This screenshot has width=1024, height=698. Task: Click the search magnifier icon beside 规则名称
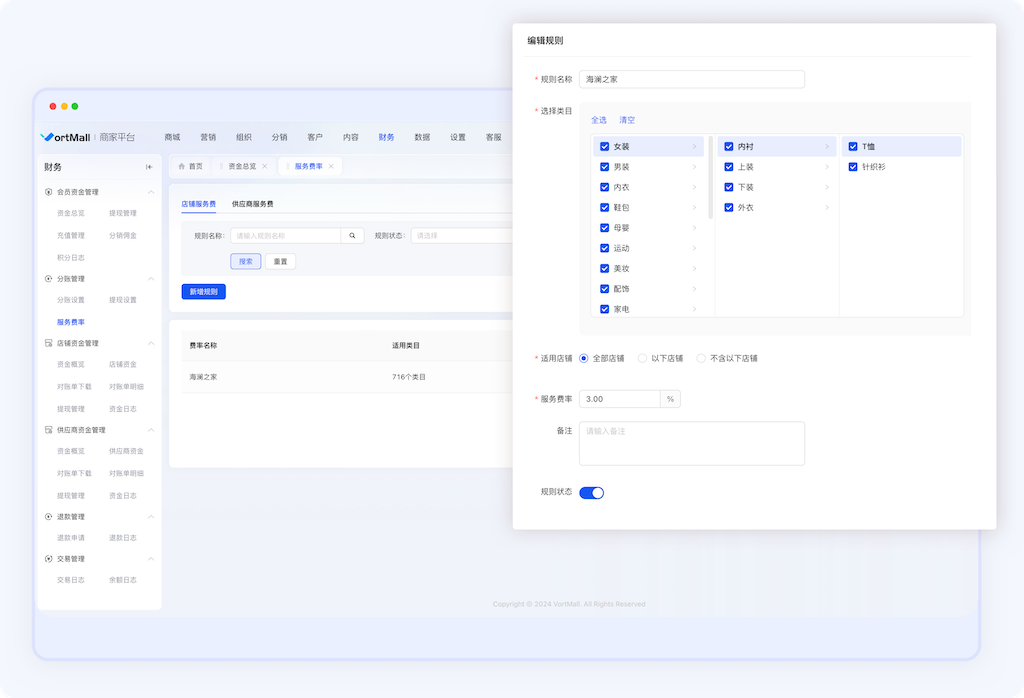352,236
